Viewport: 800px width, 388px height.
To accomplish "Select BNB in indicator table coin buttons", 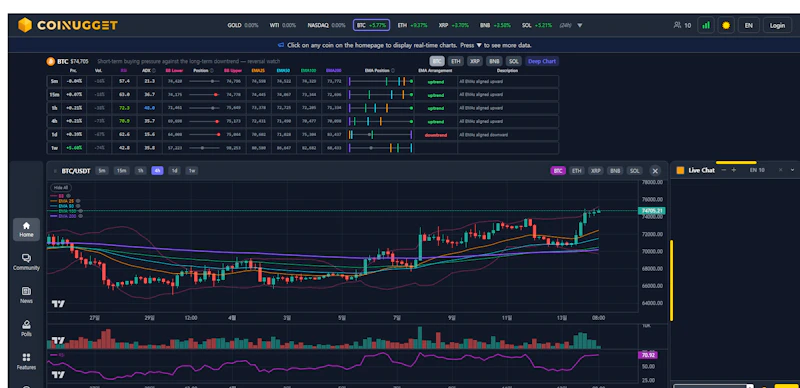I will [494, 61].
